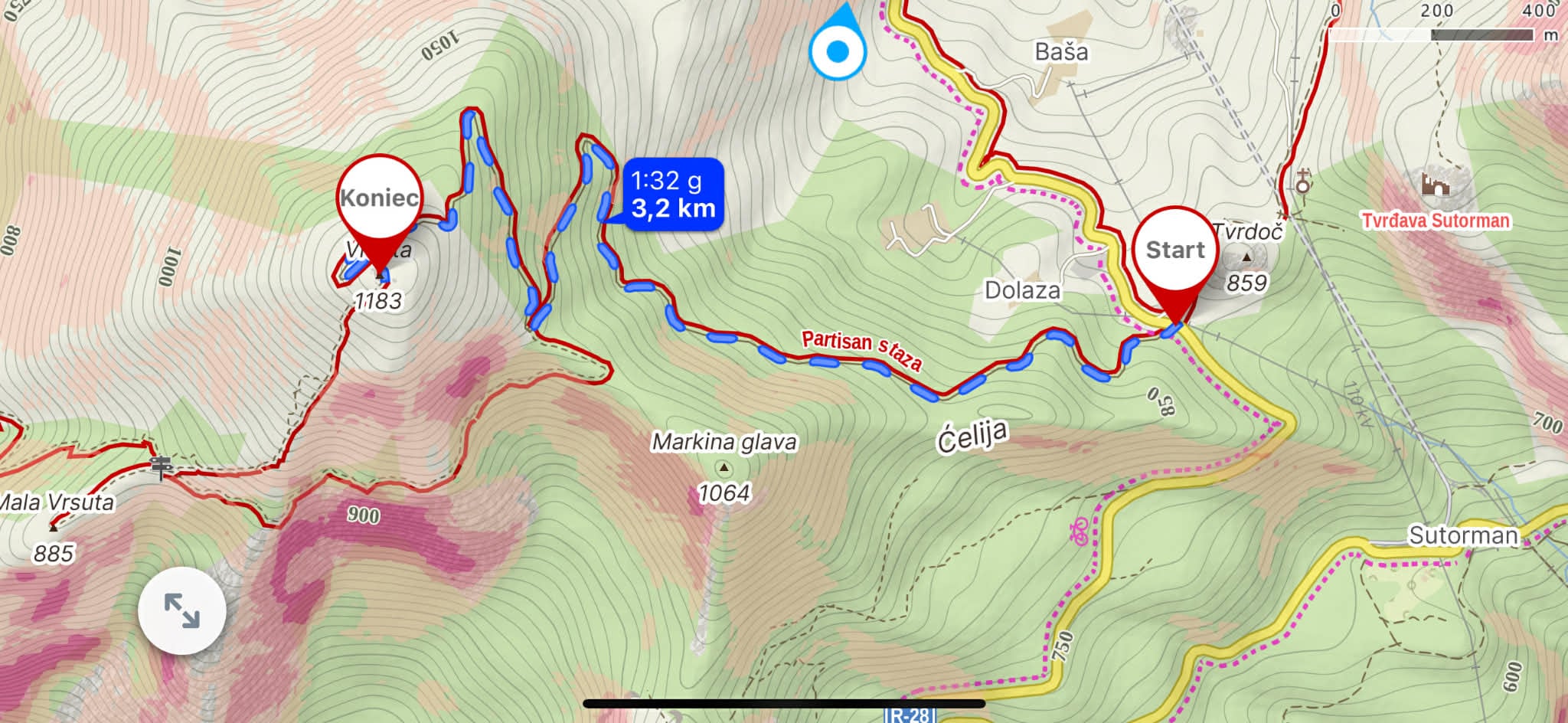Tap the Mala Vrsuta 885 peak marker
Viewport: 1568px width, 723px height.
pos(54,527)
